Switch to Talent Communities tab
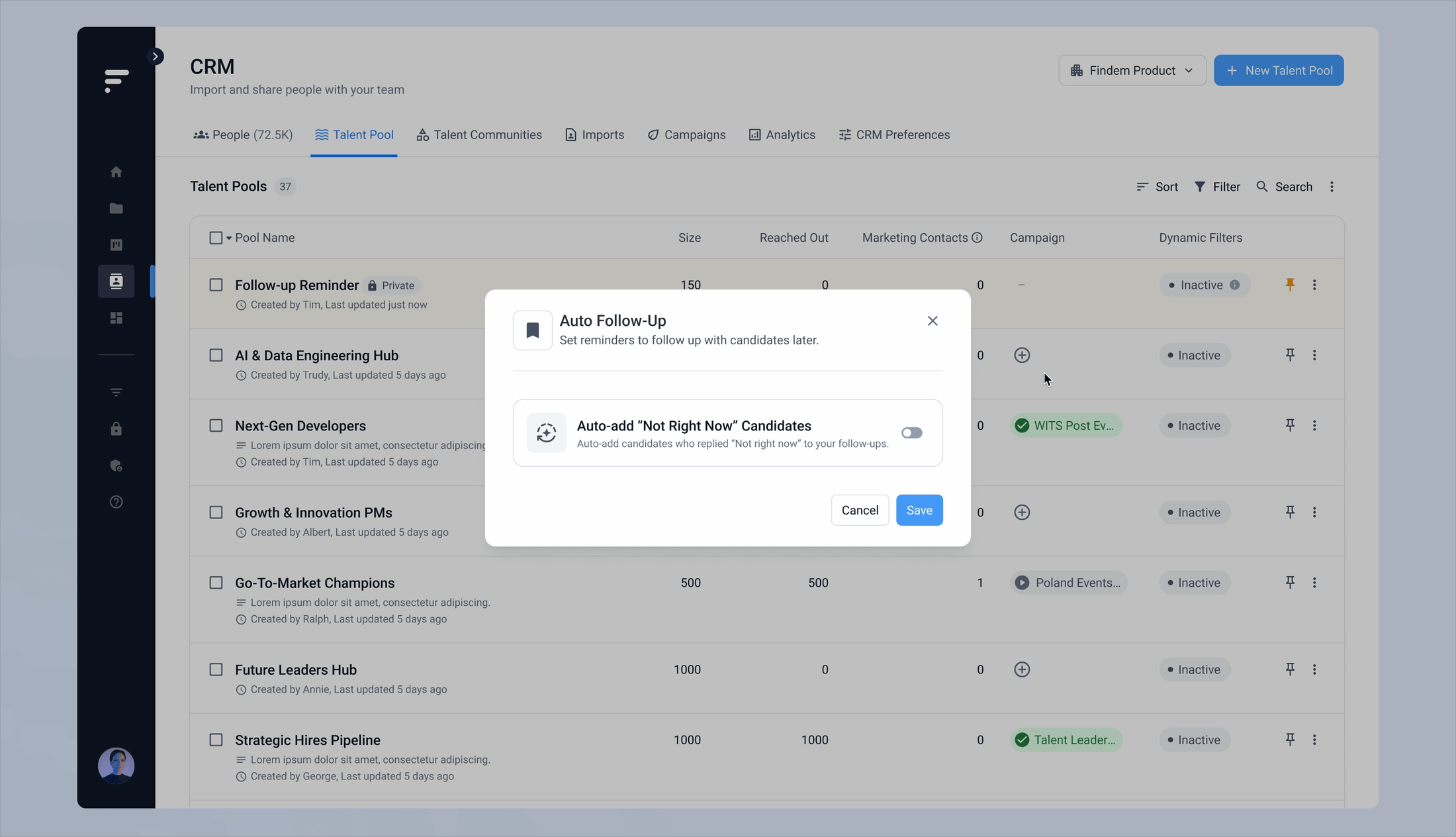The width and height of the screenshot is (1456, 837). 479,135
